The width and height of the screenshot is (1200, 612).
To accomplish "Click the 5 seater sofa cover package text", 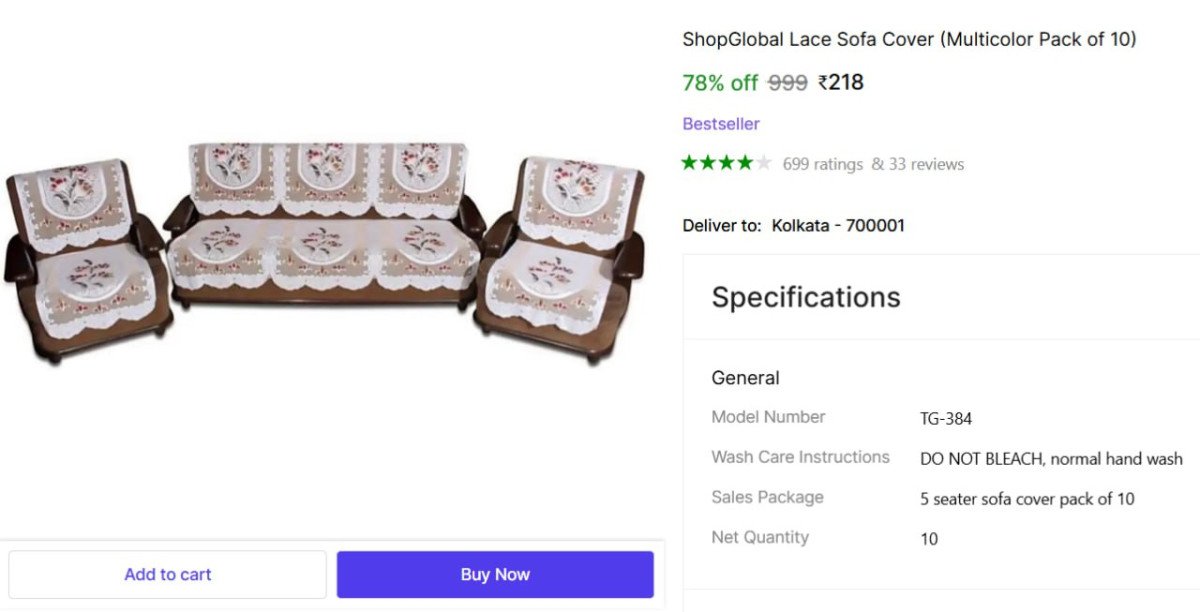I will pyautogui.click(x=1027, y=499).
